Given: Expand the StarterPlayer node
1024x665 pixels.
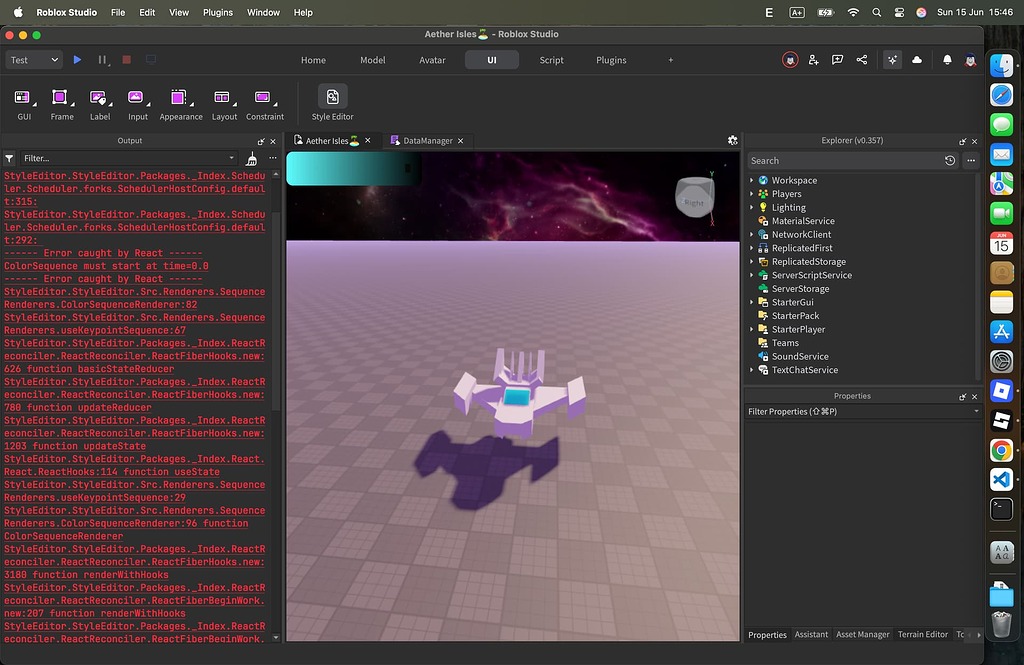Looking at the screenshot, I should (752, 329).
